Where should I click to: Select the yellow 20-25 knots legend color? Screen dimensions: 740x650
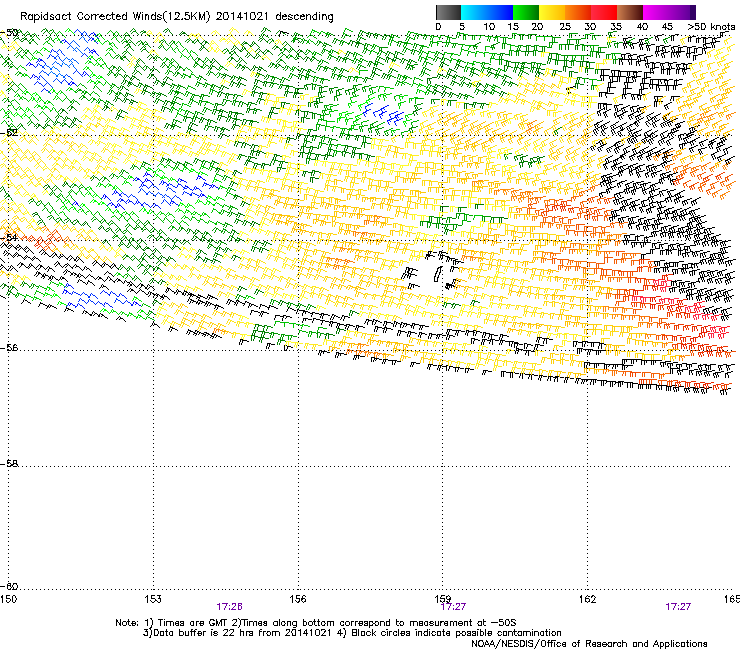[x=552, y=12]
